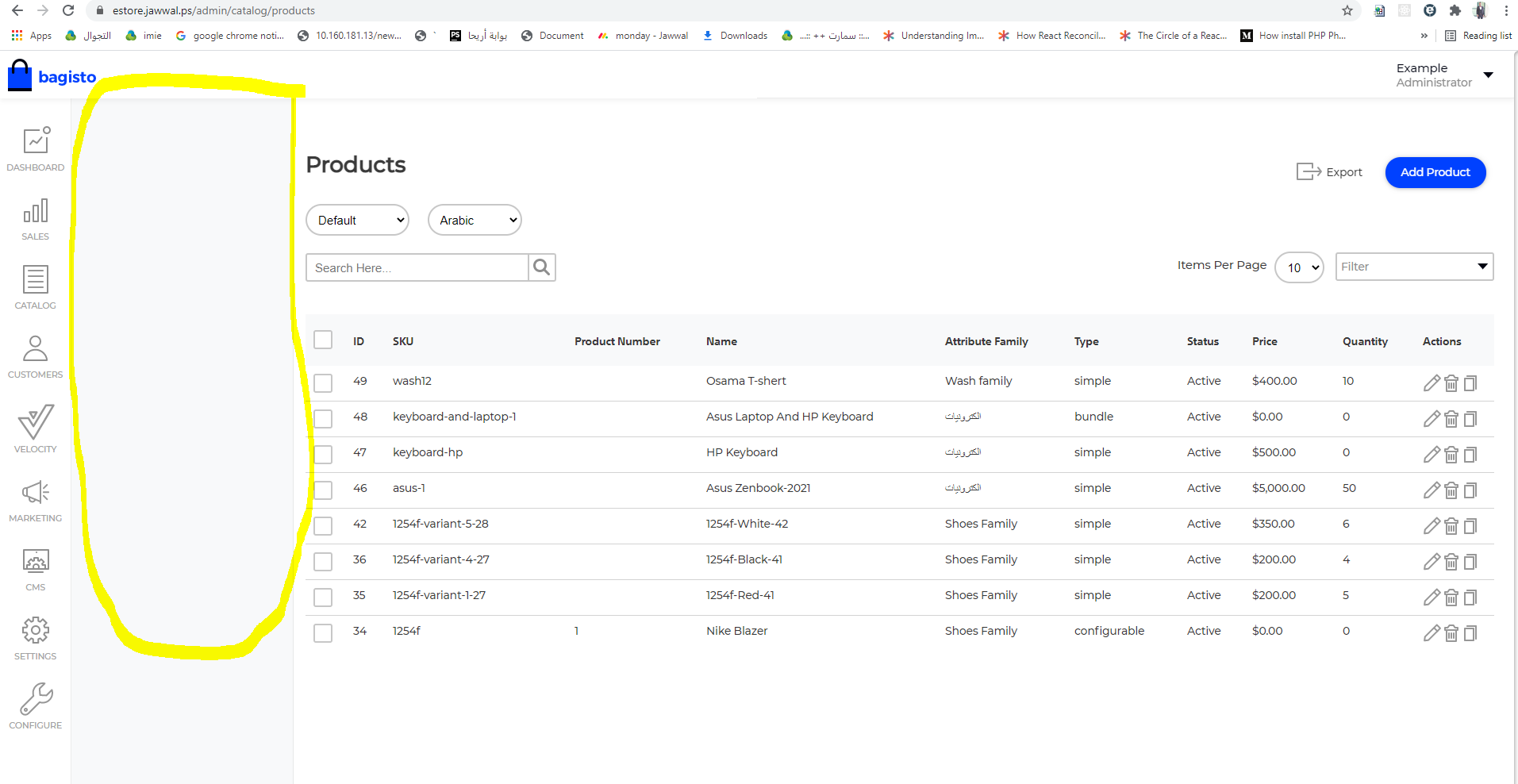Edit product wash12 with pencil icon

pos(1432,383)
